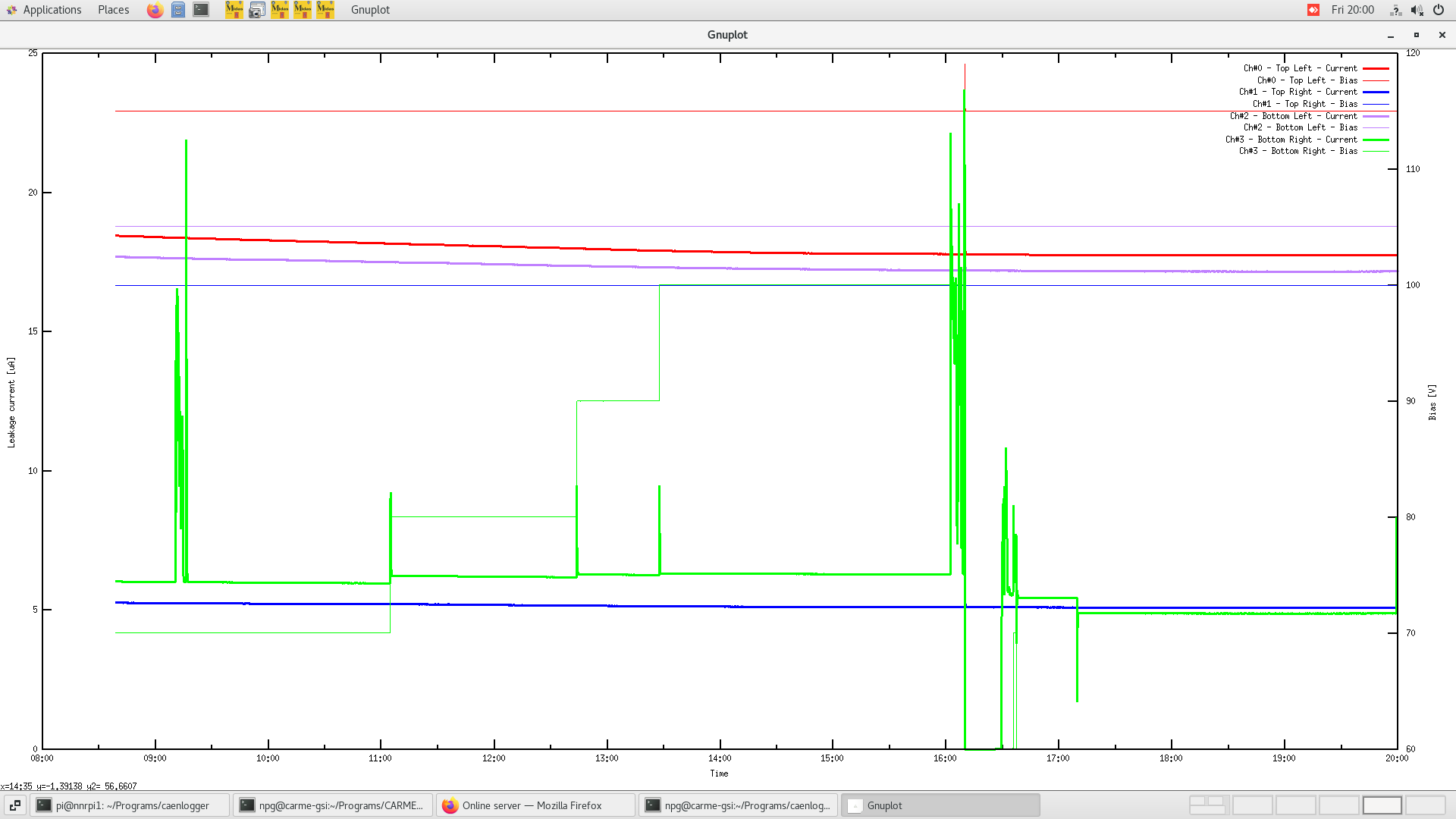Open the screenshot utility icon on the panel

click(257, 10)
